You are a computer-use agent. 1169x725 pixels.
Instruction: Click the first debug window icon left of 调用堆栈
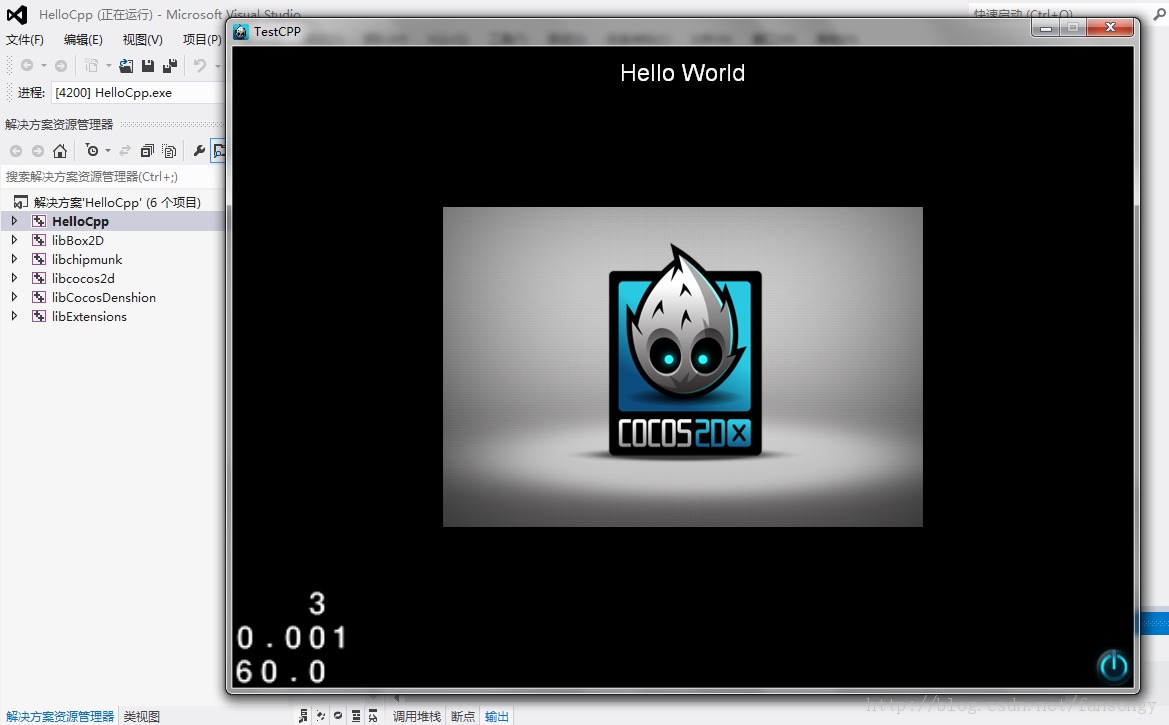(x=303, y=716)
